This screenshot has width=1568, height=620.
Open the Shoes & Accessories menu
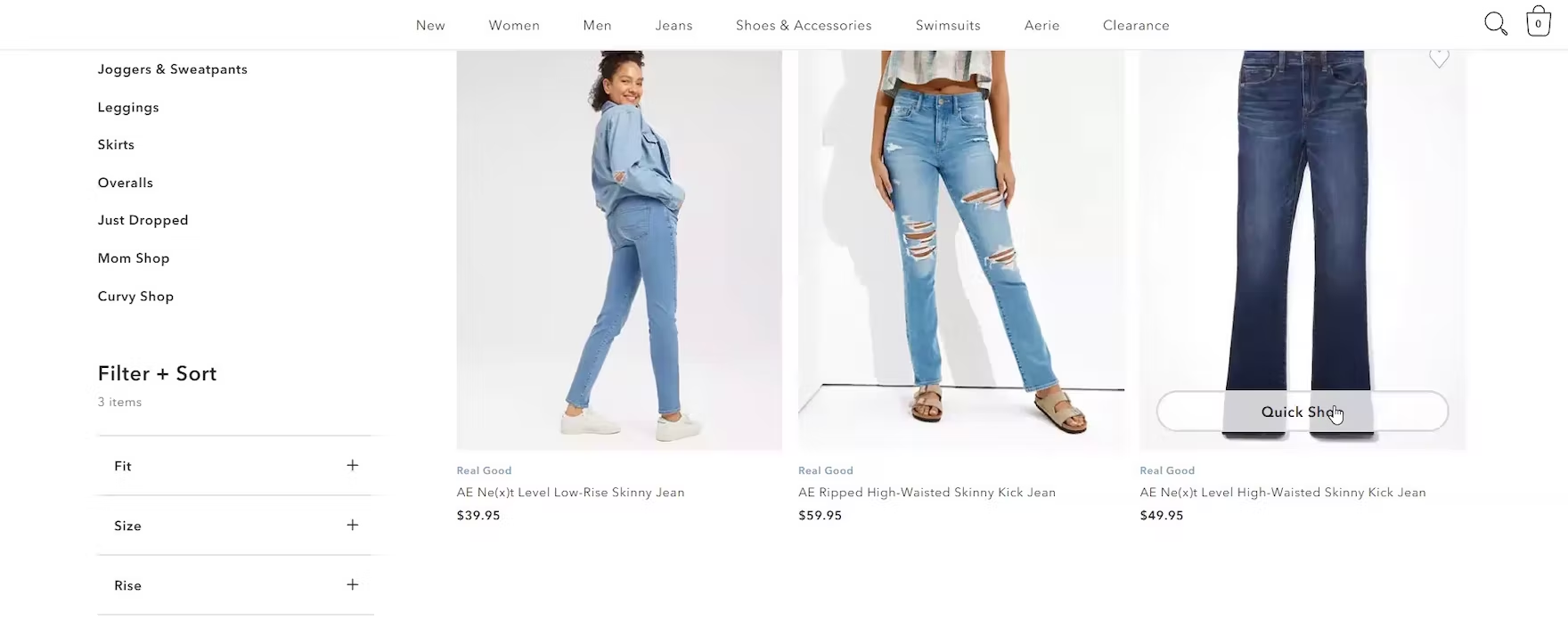(804, 25)
